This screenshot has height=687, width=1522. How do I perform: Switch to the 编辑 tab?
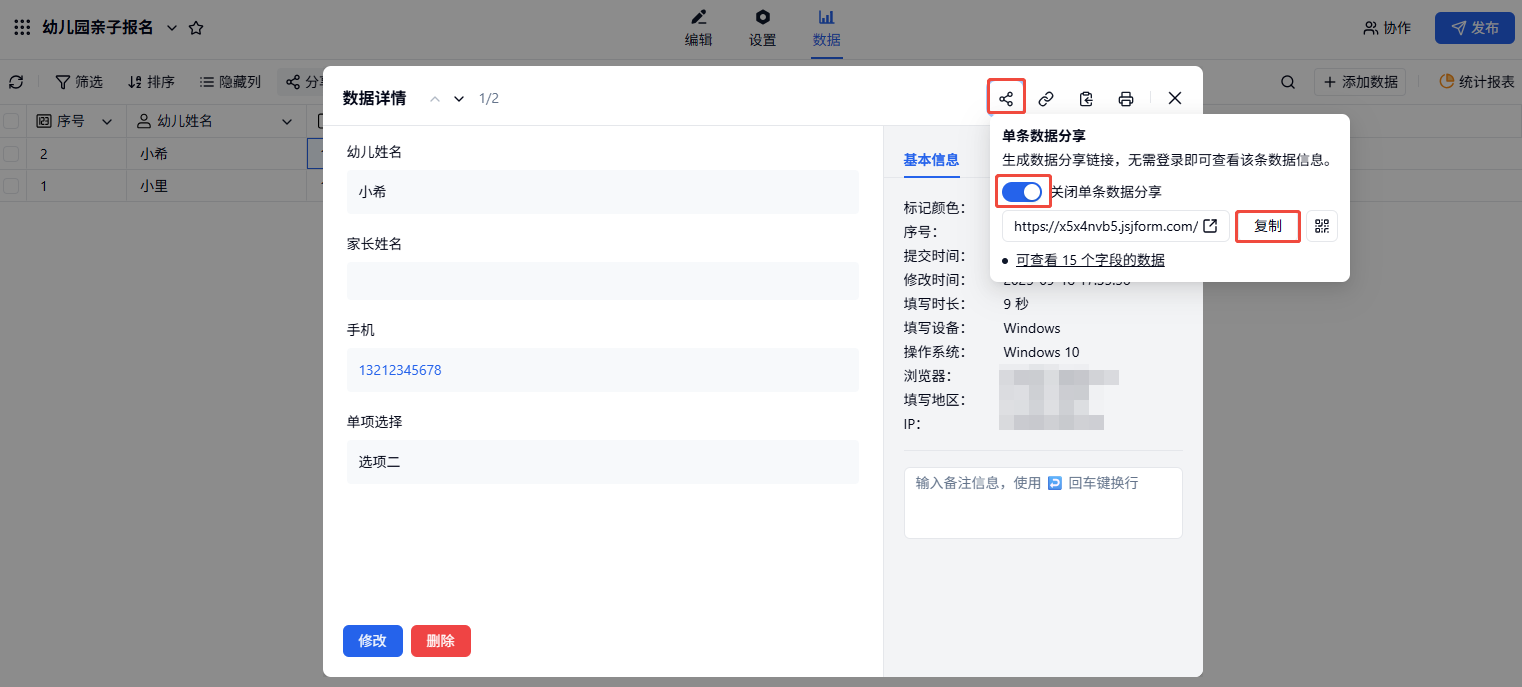coord(698,29)
